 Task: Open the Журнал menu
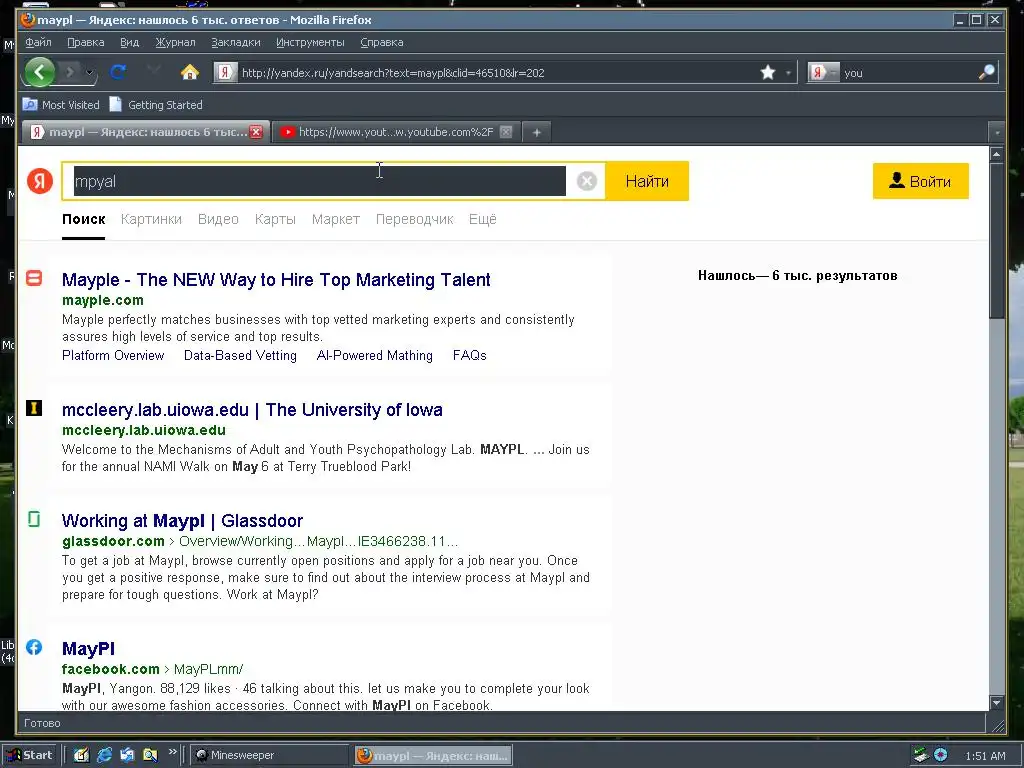point(175,42)
